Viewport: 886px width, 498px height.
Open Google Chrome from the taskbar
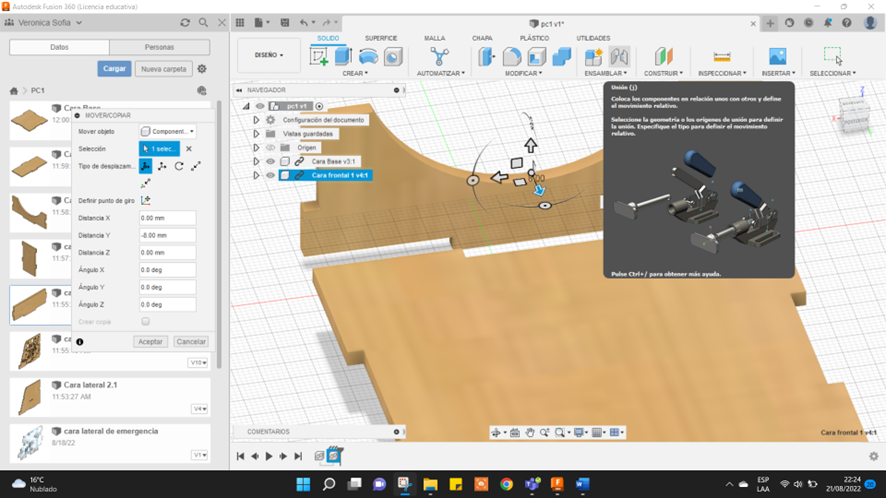506,484
